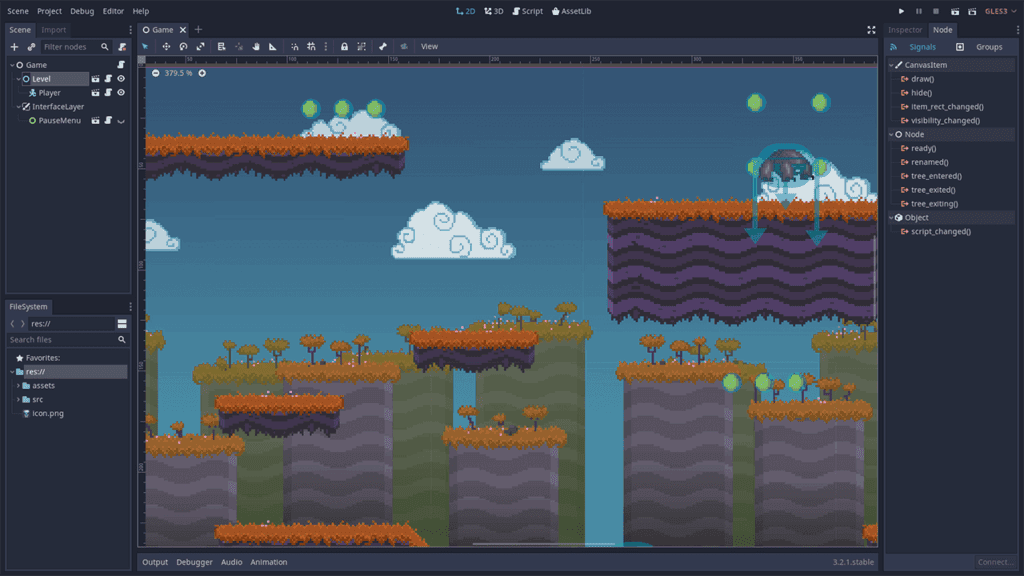The image size is (1024, 576).
Task: Open the Project menu
Action: 50,11
